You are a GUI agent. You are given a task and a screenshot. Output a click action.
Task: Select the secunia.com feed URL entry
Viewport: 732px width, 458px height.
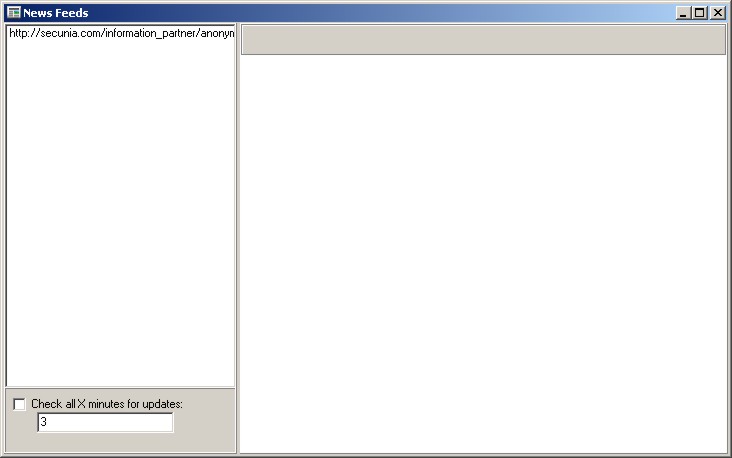121,33
